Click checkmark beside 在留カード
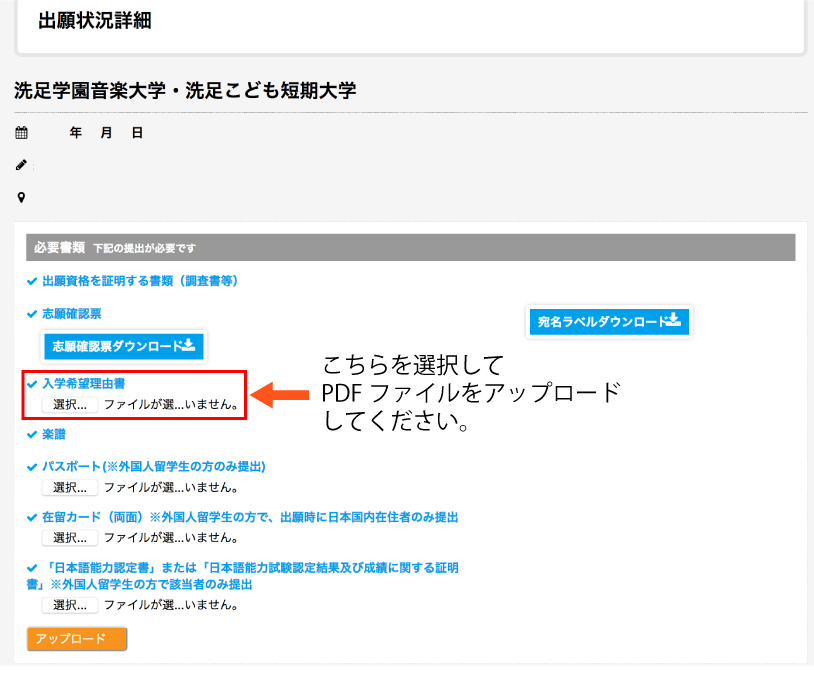This screenshot has width=814, height=675. pos(32,518)
